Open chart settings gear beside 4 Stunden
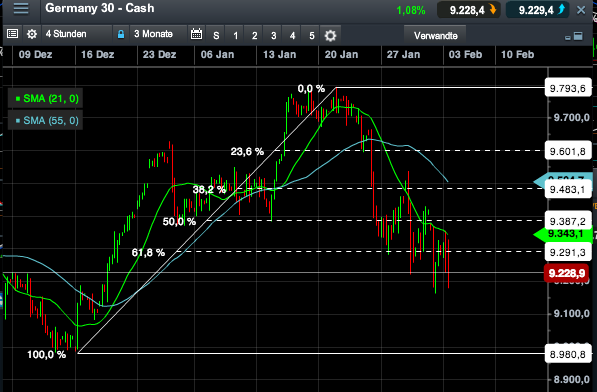This screenshot has width=597, height=392. tap(32, 34)
